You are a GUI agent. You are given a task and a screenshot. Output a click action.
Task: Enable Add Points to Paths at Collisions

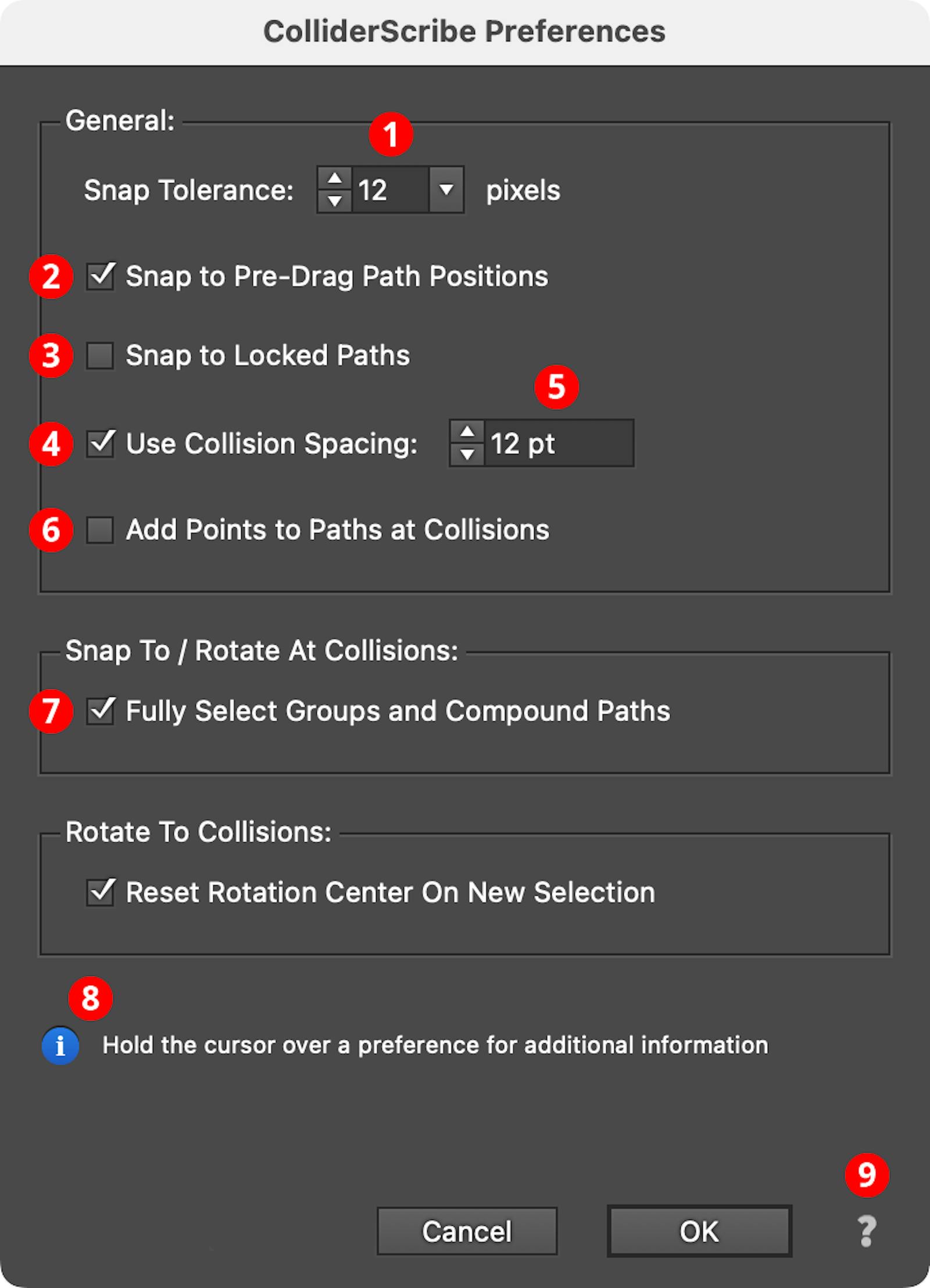pos(101,529)
